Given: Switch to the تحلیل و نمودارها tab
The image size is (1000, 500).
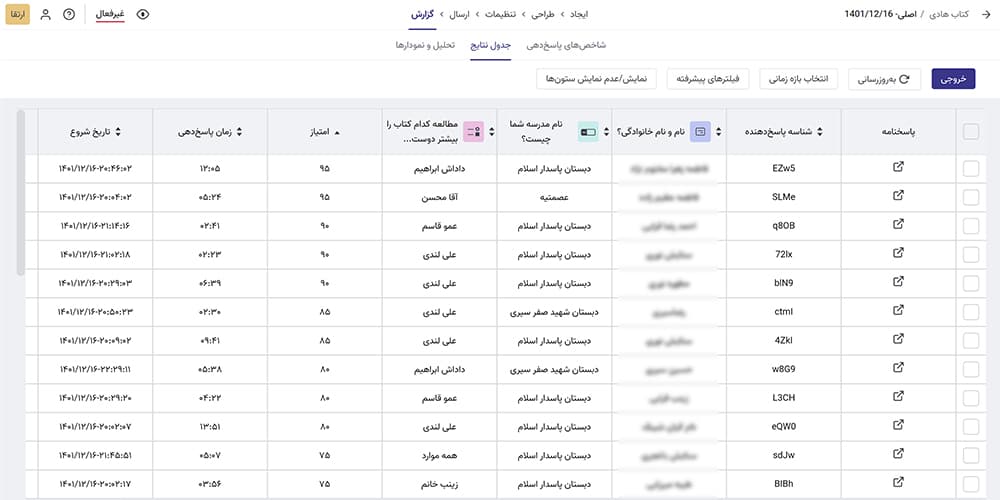Looking at the screenshot, I should click(x=426, y=45).
